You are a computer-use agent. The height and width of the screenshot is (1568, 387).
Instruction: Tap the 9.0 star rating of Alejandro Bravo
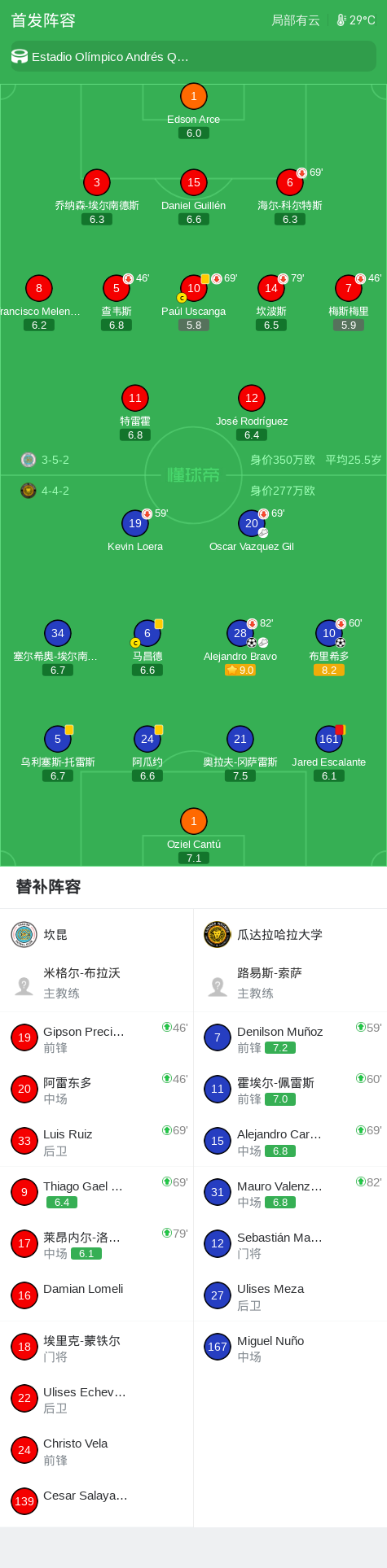(x=240, y=670)
